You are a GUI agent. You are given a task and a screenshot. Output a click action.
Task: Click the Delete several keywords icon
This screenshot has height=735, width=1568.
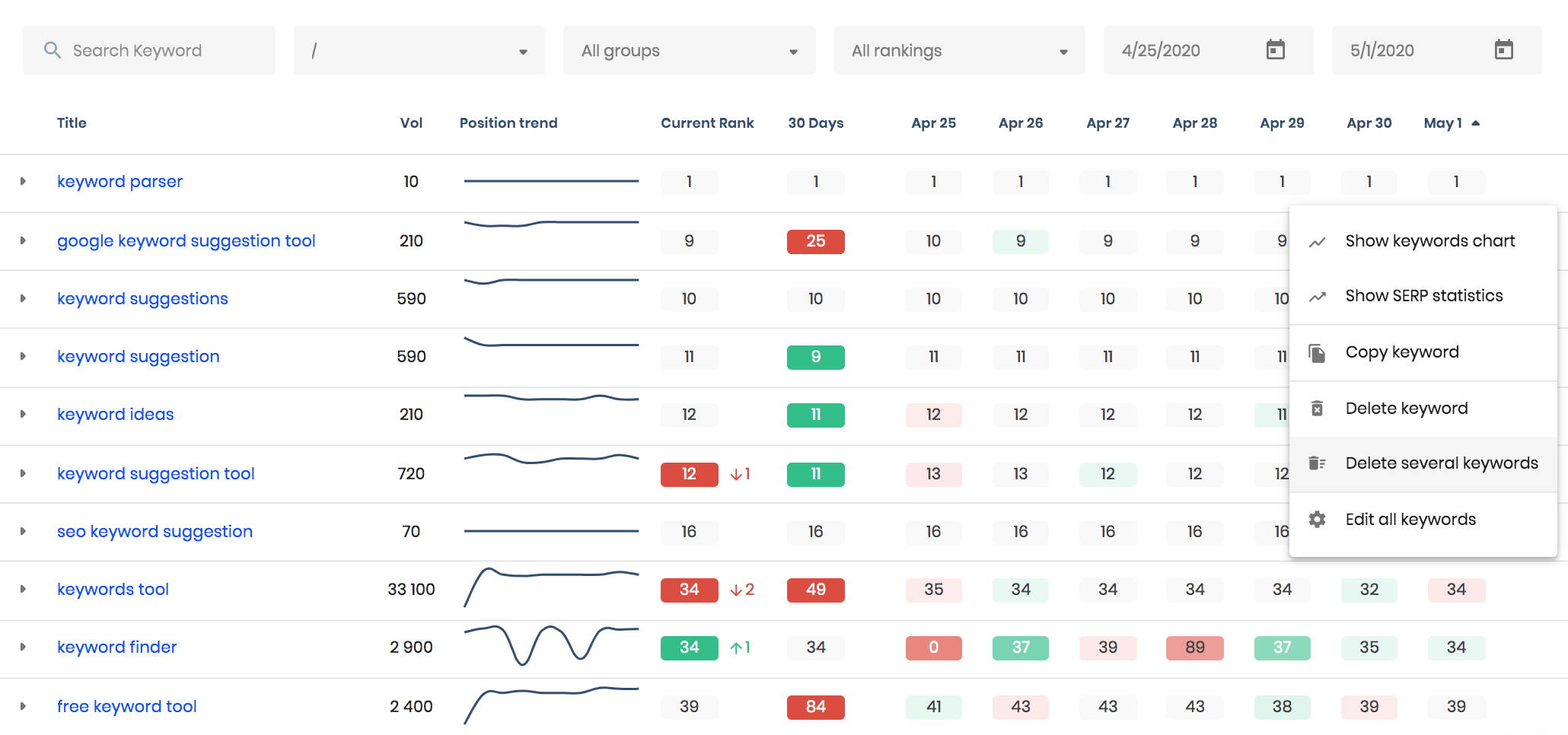[1317, 463]
